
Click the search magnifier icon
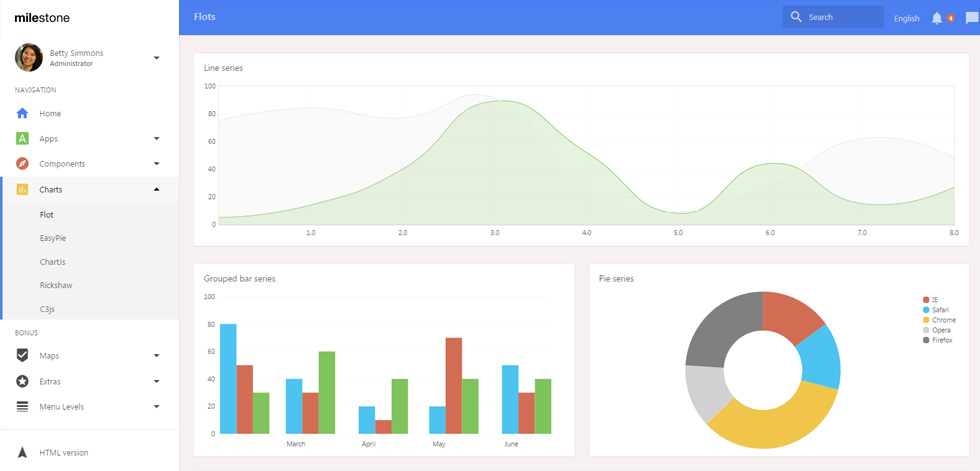click(x=796, y=17)
